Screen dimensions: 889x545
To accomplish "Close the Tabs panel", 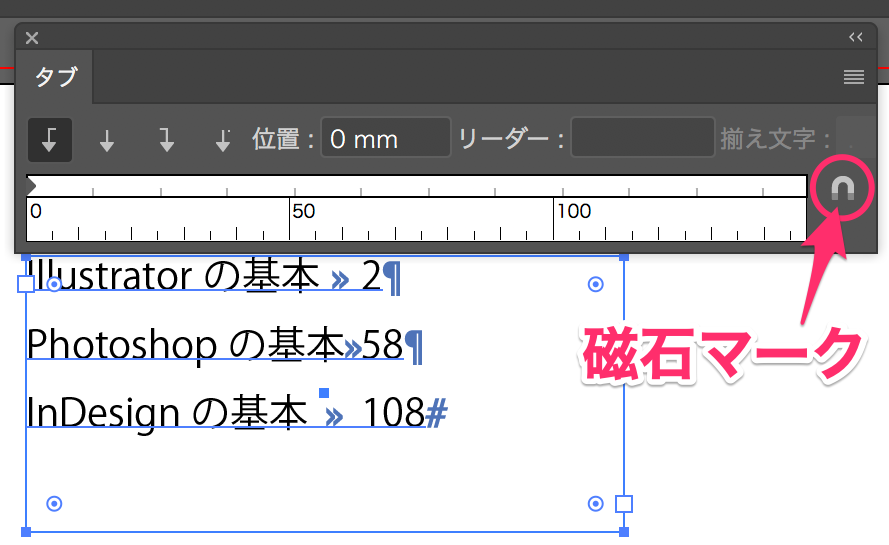I will pyautogui.click(x=32, y=38).
